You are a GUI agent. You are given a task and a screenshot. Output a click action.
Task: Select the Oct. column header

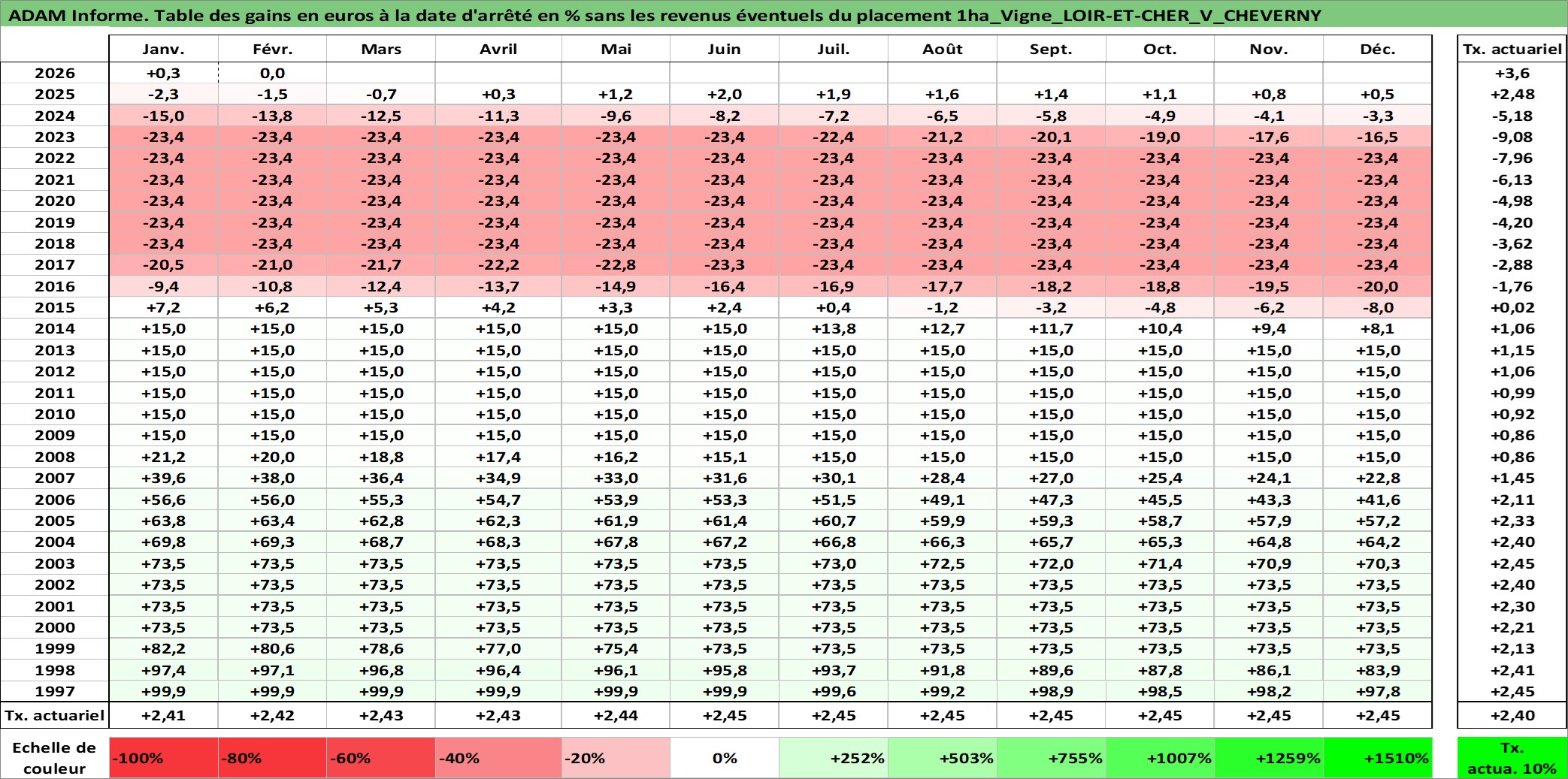[1160, 49]
